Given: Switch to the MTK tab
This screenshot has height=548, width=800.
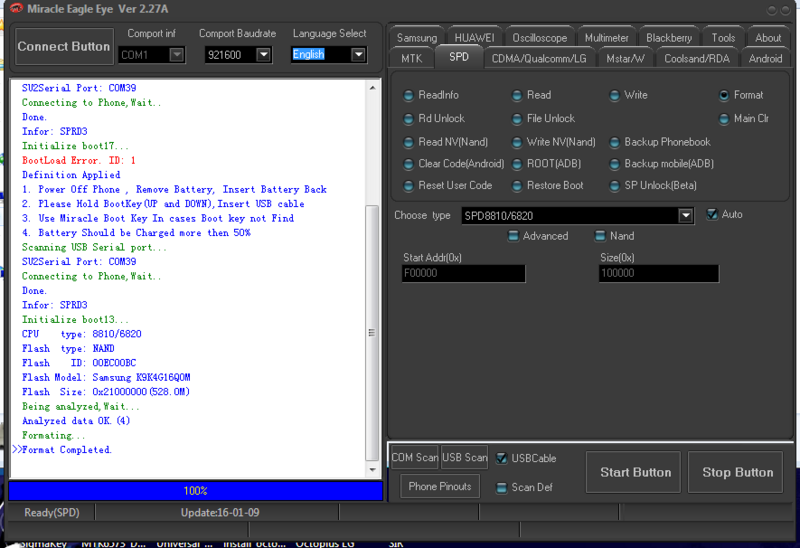Looking at the screenshot, I should (412, 59).
